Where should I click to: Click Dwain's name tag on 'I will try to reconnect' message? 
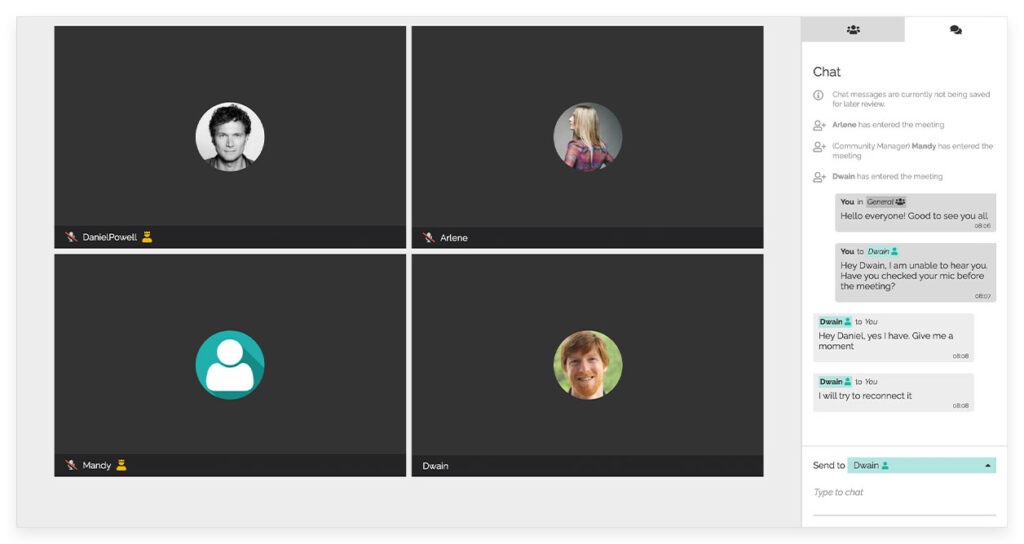835,381
